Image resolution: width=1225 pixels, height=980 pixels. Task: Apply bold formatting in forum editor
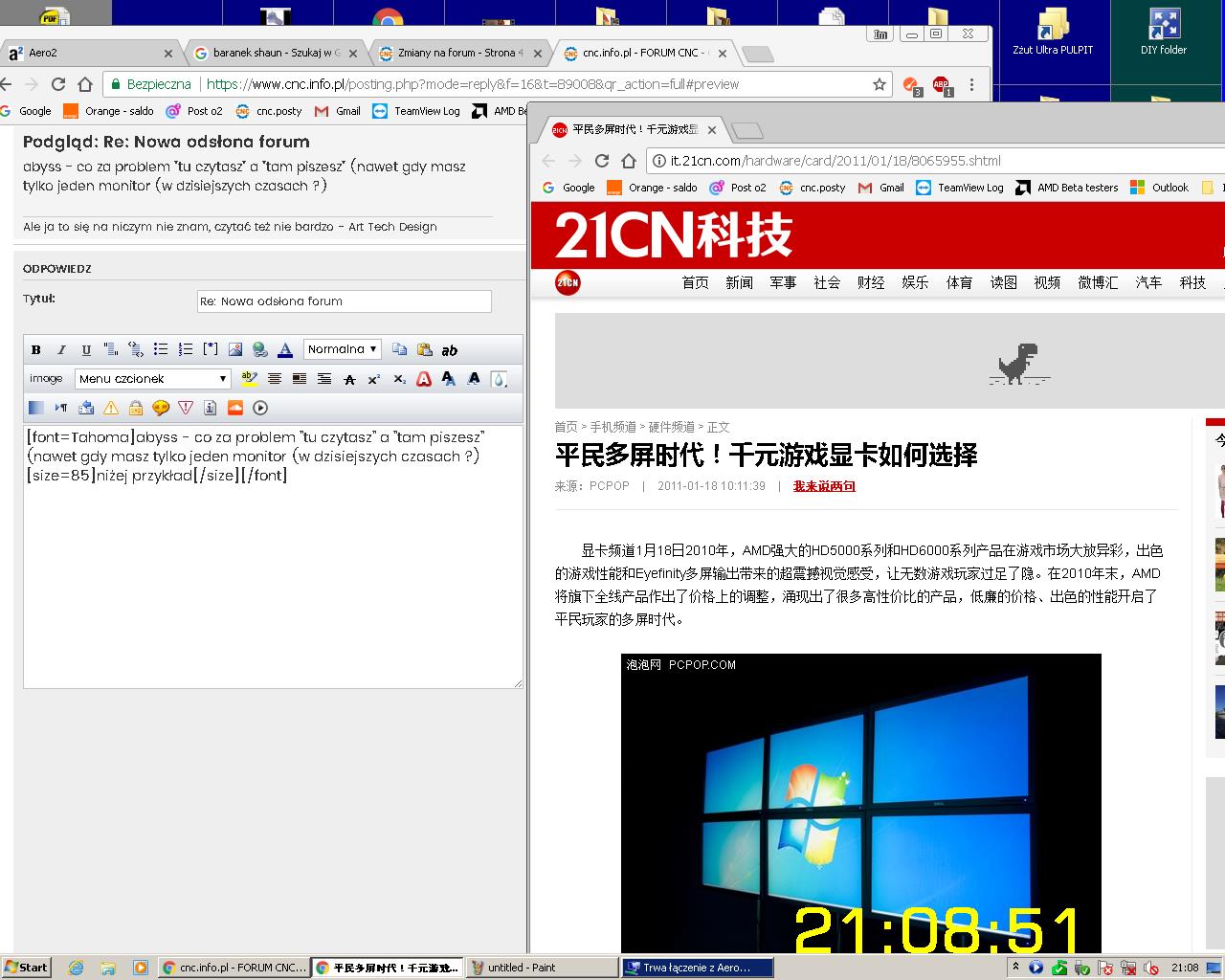tap(36, 349)
